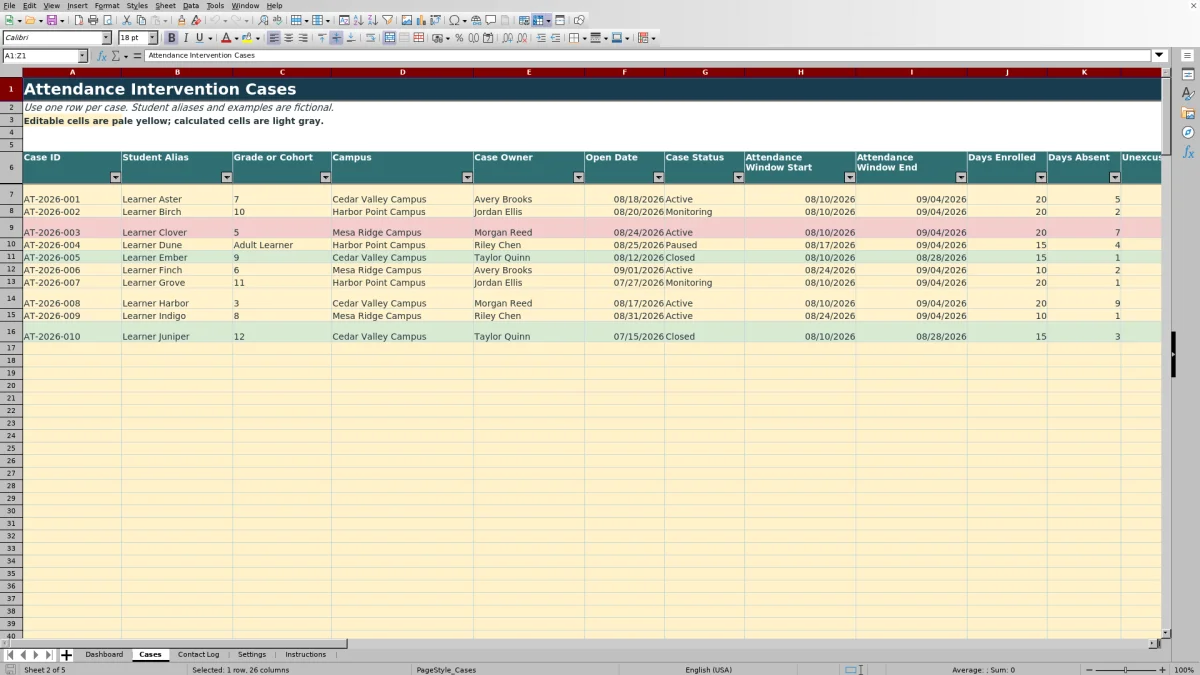Switch to the Contact Log sheet tab
The height and width of the screenshot is (675, 1200).
(x=198, y=655)
